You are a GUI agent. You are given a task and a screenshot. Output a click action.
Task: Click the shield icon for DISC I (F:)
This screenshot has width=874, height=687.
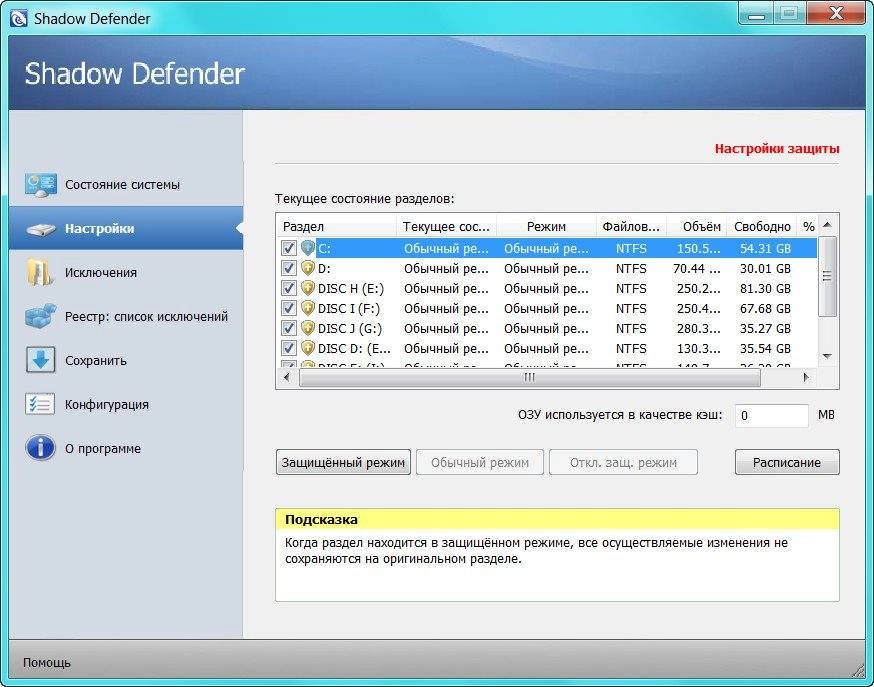point(308,308)
